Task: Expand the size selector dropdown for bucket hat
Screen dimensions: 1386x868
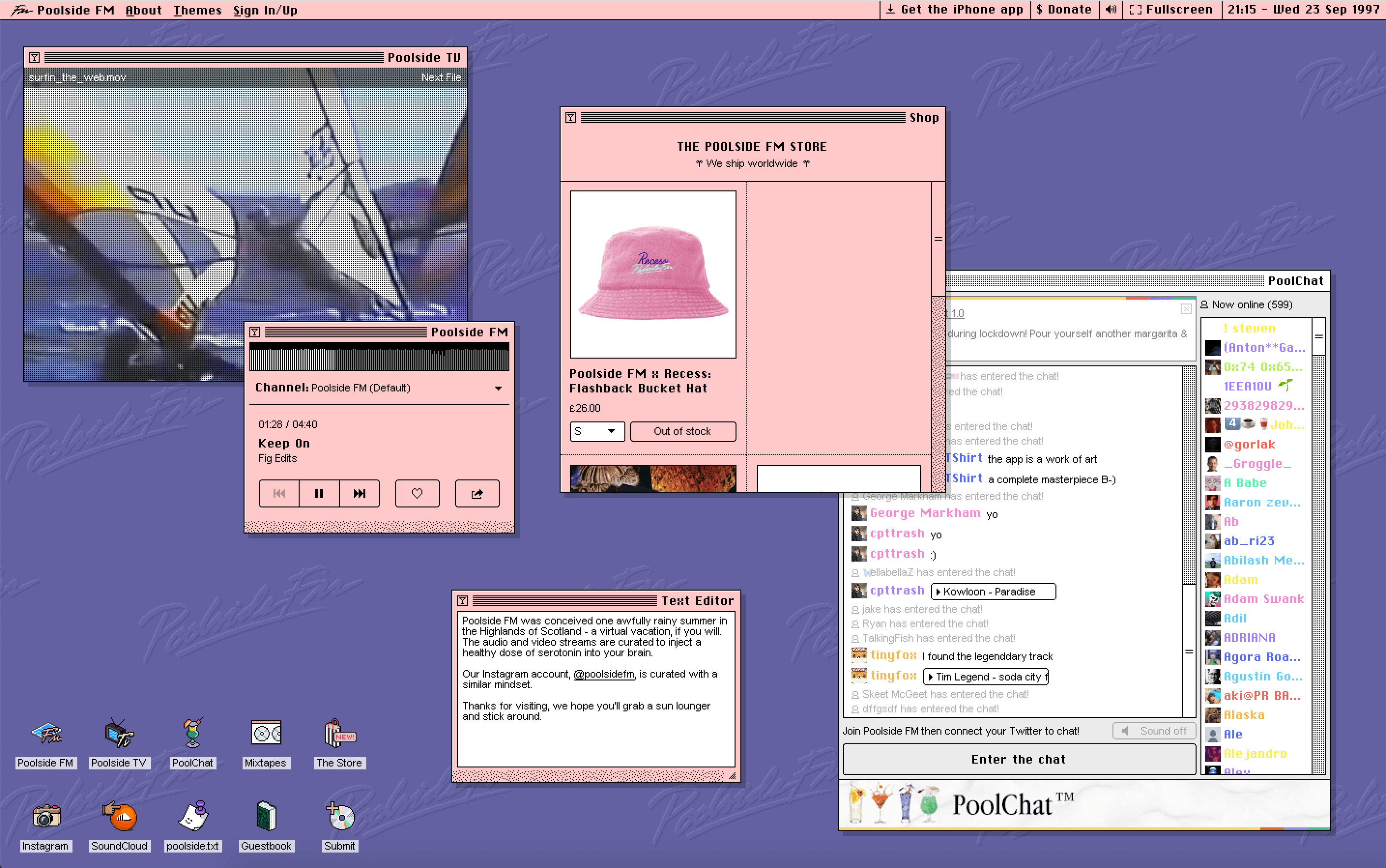Action: tap(610, 431)
